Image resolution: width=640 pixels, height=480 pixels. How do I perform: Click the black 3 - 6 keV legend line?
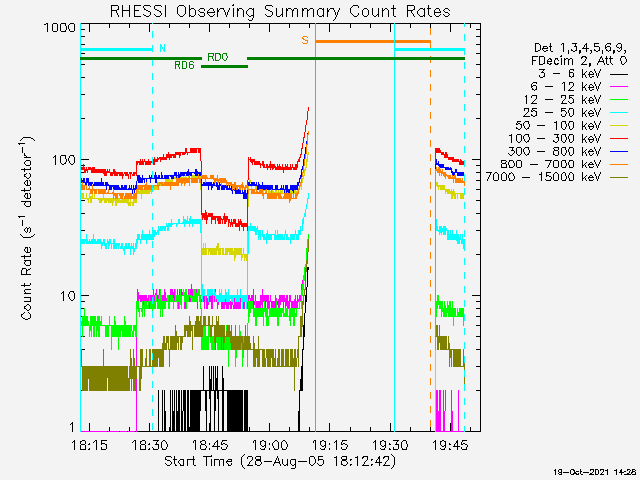click(x=618, y=74)
